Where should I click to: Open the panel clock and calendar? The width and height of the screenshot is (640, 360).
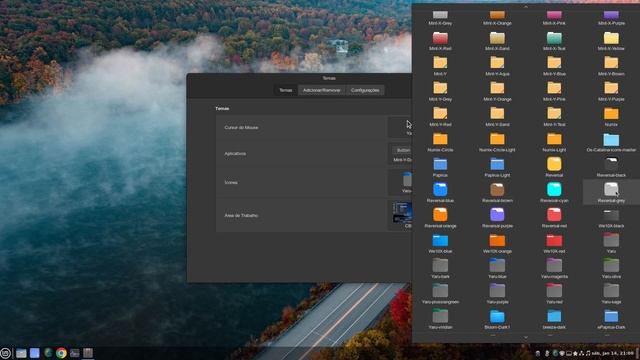click(613, 353)
